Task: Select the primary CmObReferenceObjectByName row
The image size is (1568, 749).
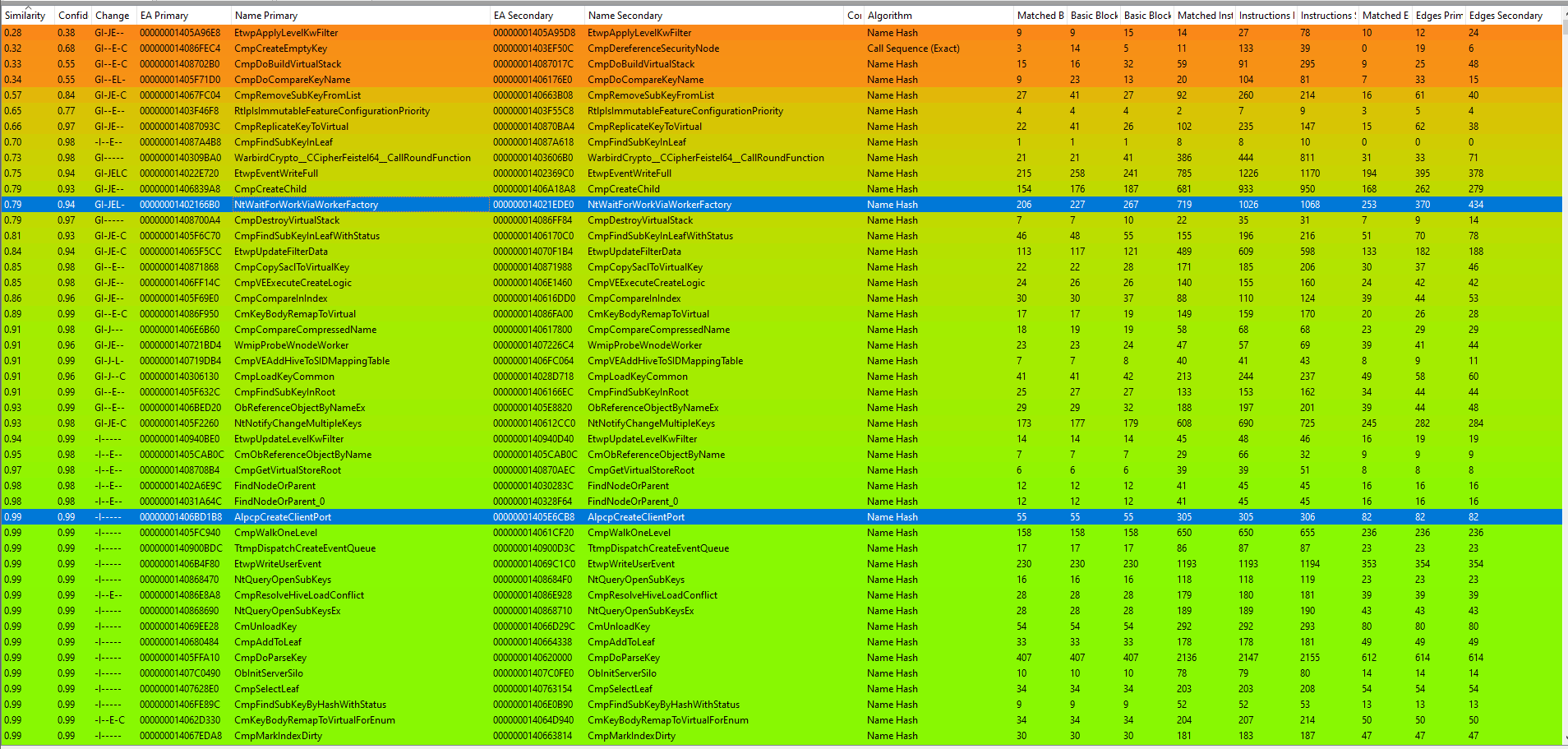Action: [302, 455]
